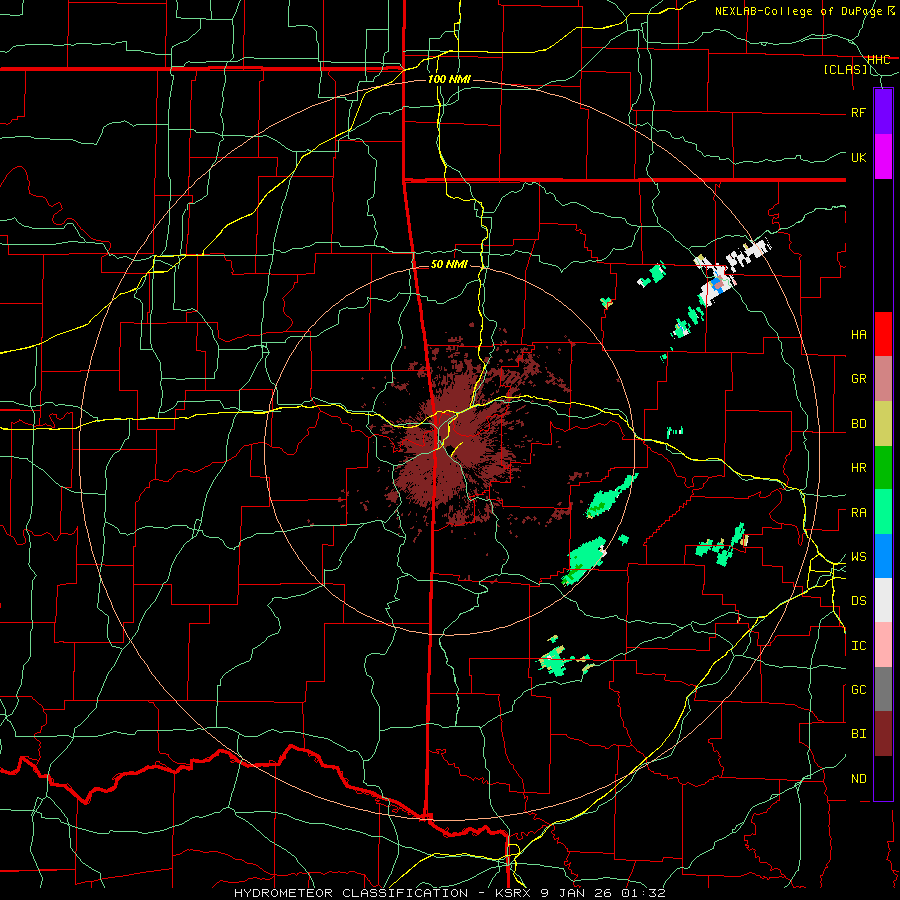Click the RF purple legend swatch
The width and height of the screenshot is (900, 900).
[883, 112]
